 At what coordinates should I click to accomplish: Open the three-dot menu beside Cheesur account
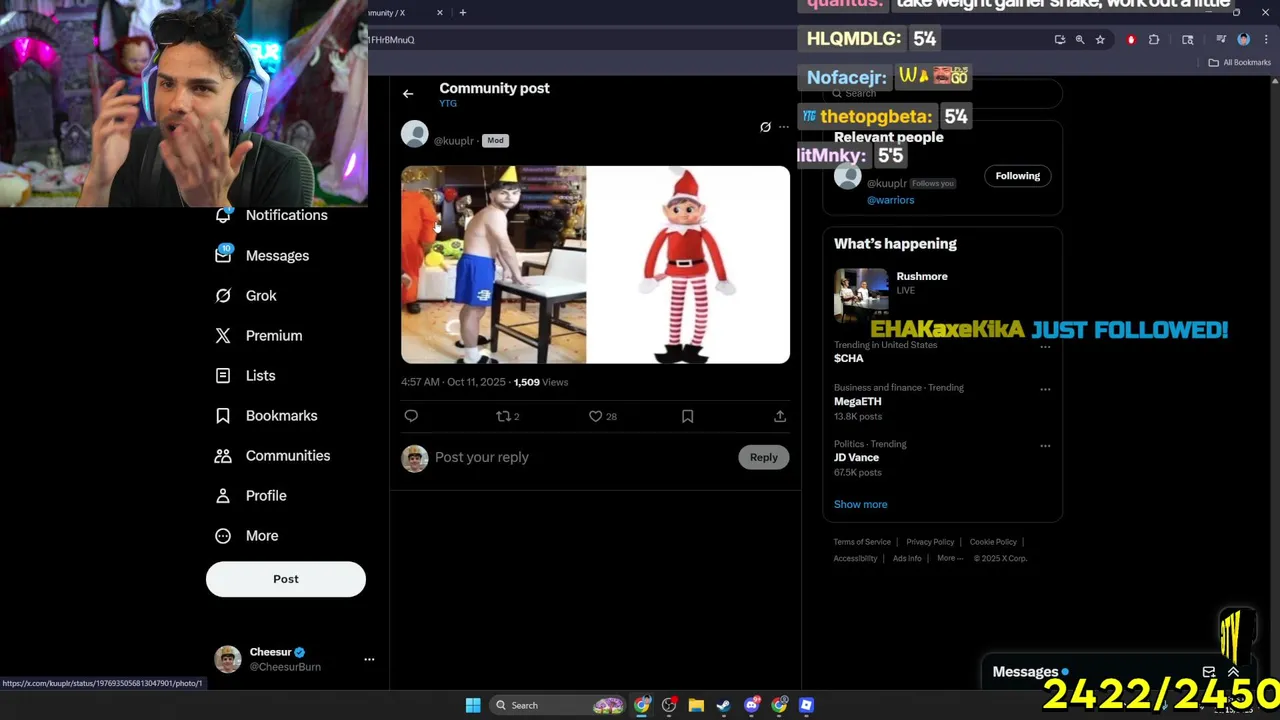[369, 659]
